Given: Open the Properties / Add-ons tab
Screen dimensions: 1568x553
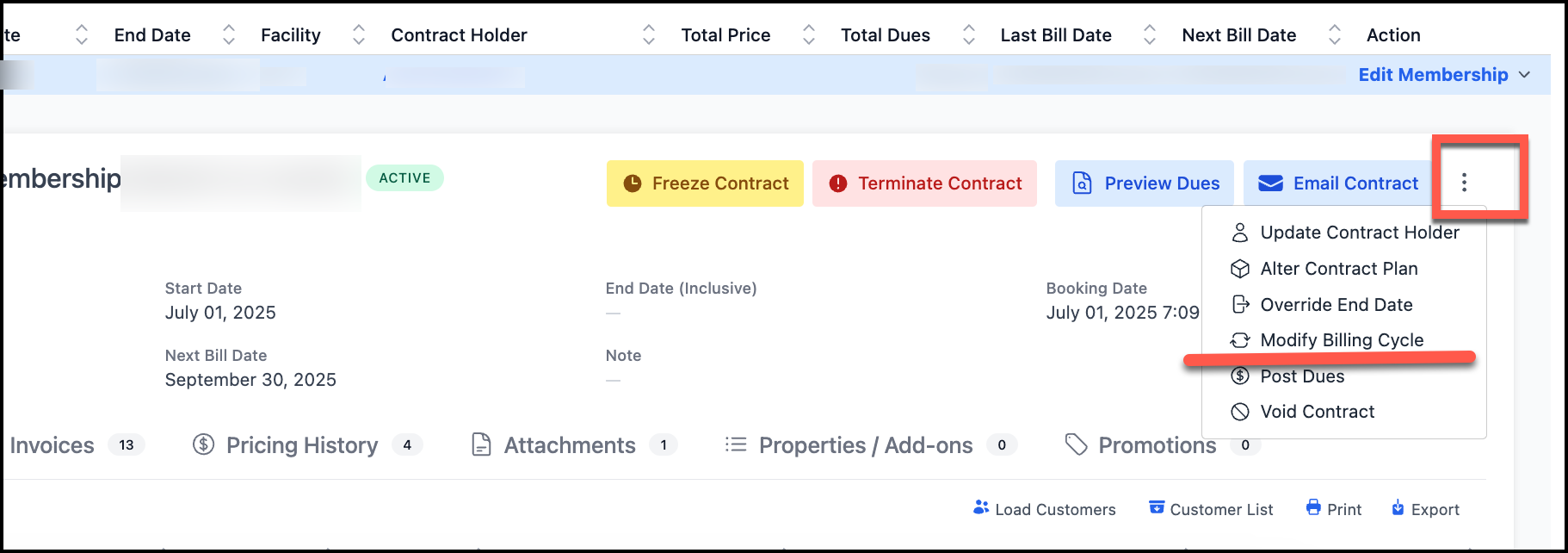Looking at the screenshot, I should 865,445.
